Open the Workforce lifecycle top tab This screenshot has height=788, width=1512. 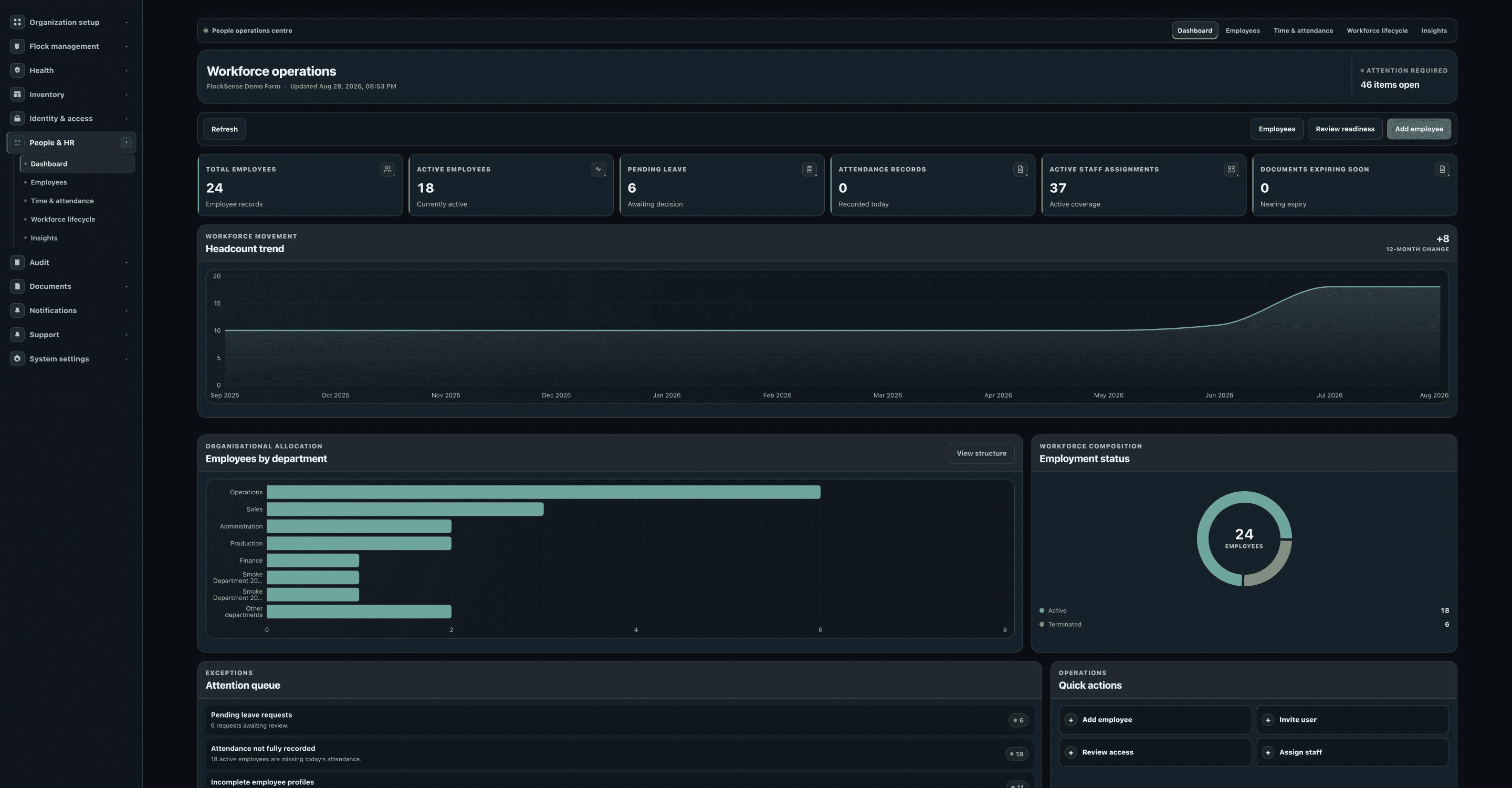click(1377, 30)
